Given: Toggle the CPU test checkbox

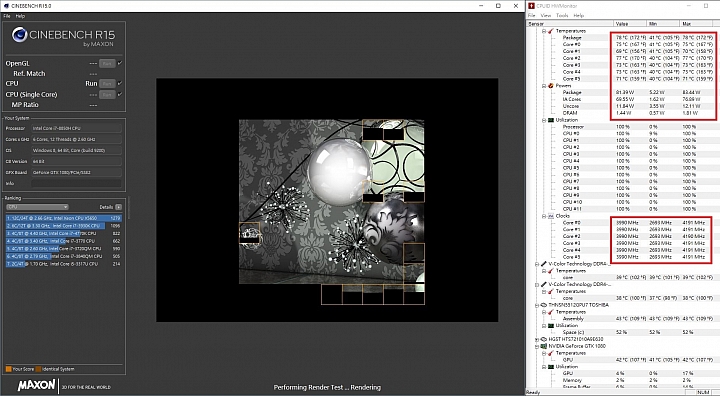Looking at the screenshot, I should pyautogui.click(x=120, y=83).
